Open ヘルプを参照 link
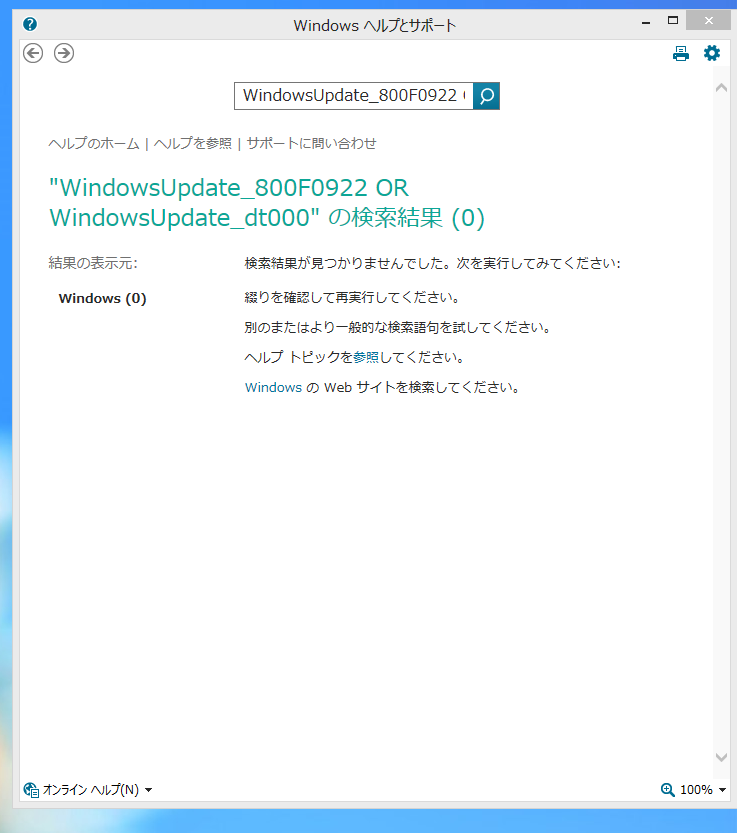The height and width of the screenshot is (833, 737). click(x=193, y=143)
